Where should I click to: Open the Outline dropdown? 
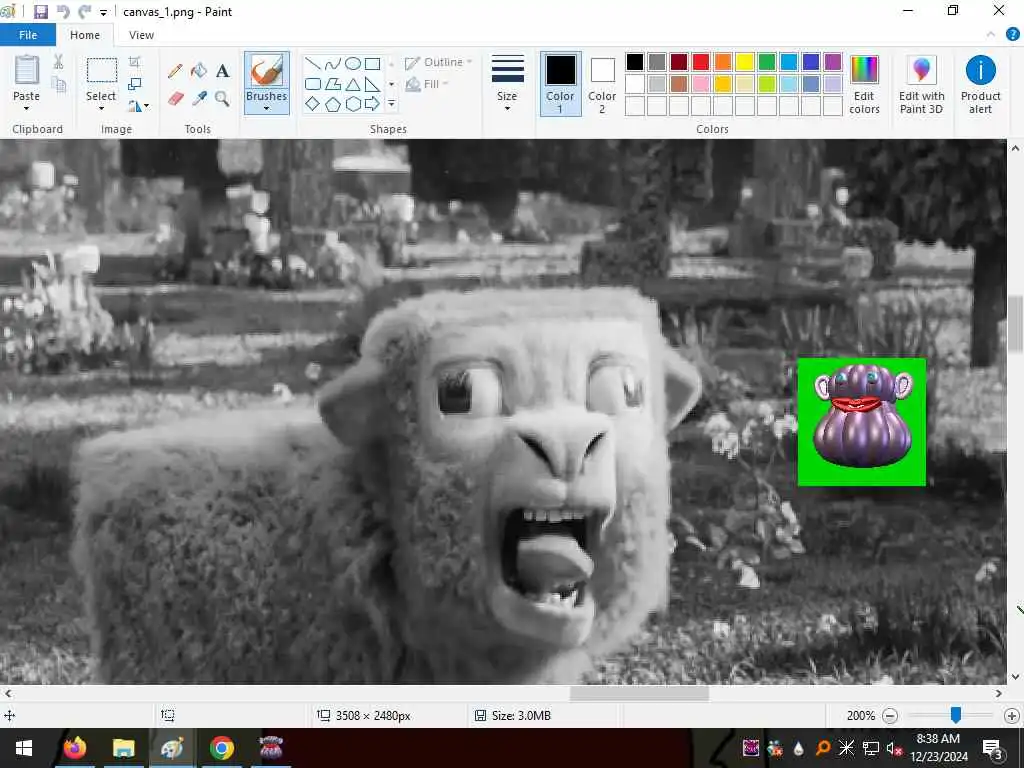pos(438,62)
